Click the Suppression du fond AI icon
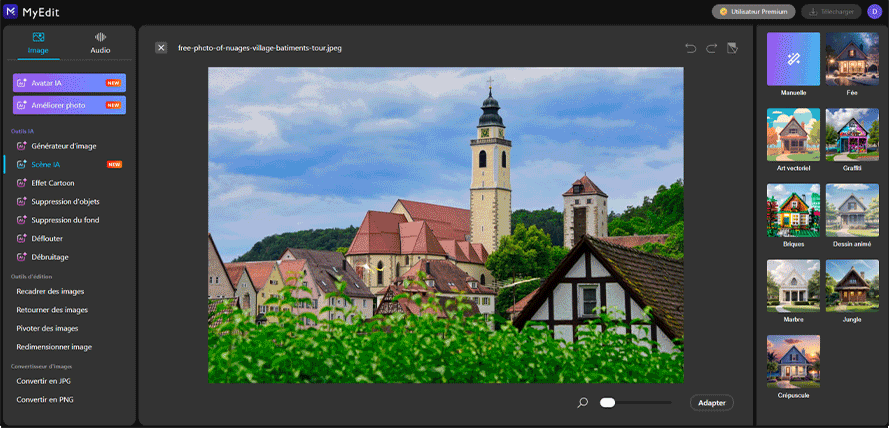889x428 pixels. [22, 220]
